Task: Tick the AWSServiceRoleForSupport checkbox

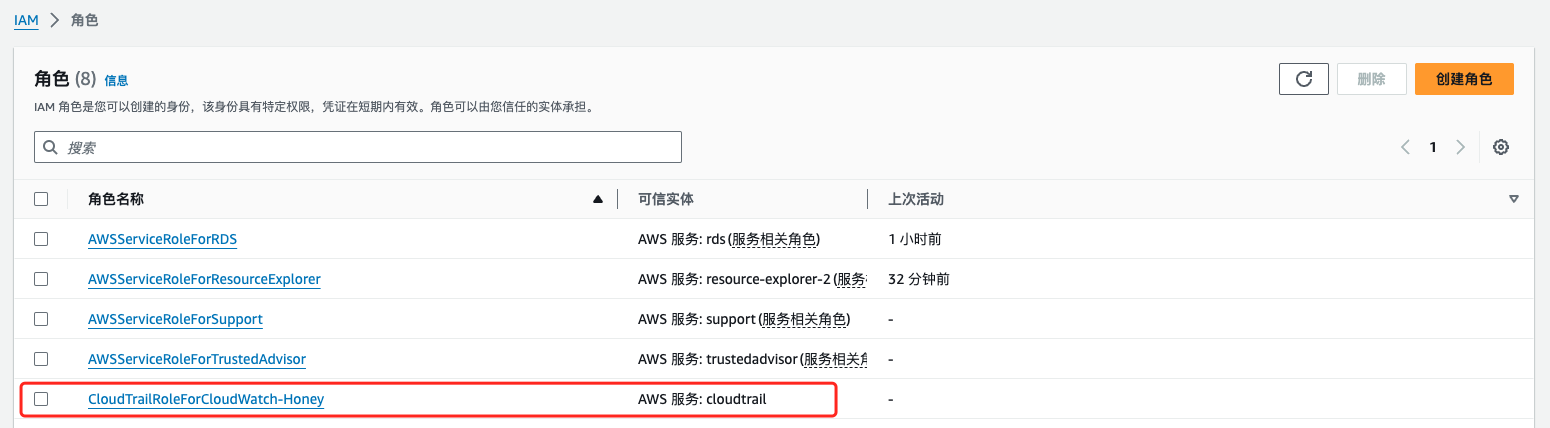Action: coord(41,319)
